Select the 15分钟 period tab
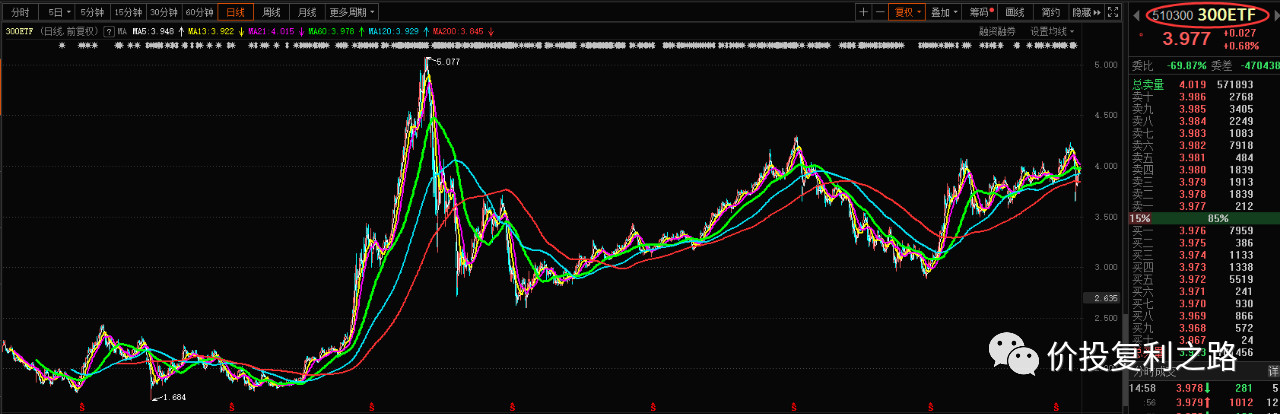1280x414 pixels. click(128, 12)
